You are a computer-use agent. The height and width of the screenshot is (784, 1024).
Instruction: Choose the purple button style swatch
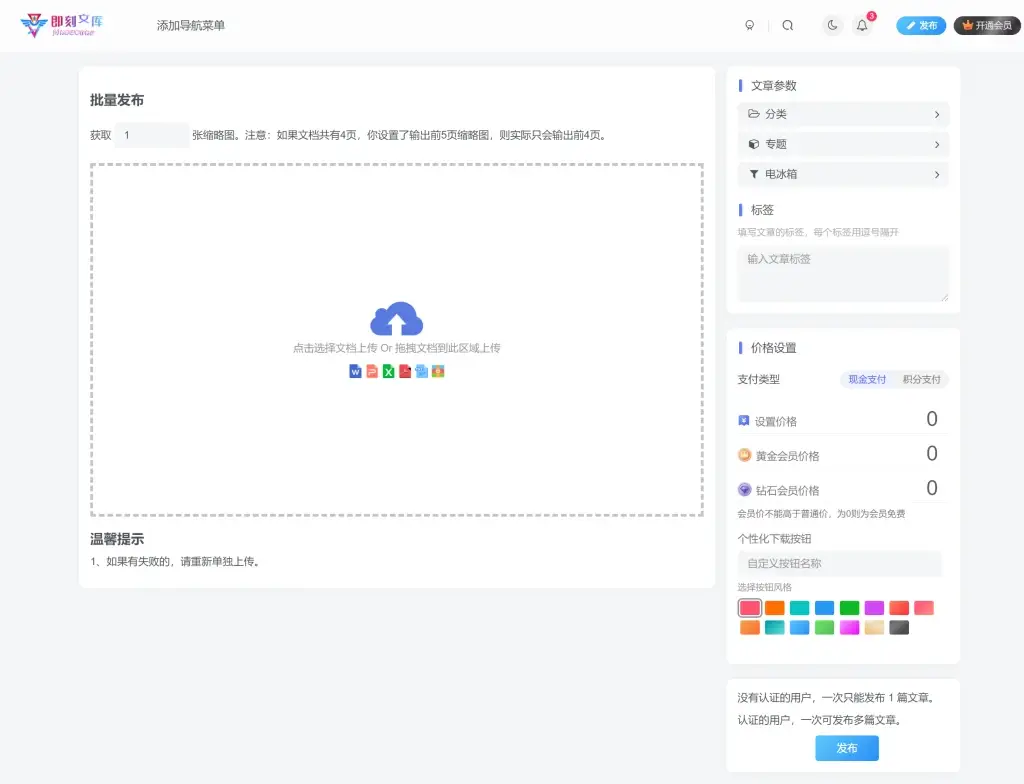pos(874,608)
